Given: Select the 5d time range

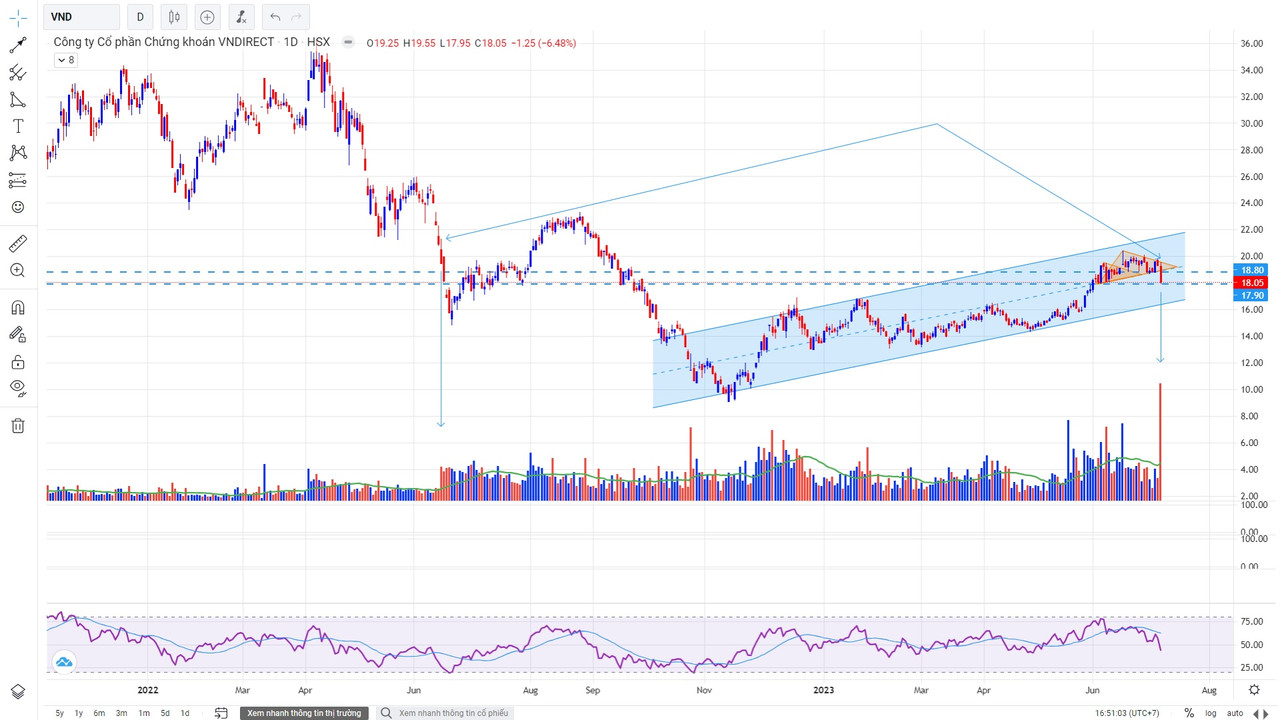Looking at the screenshot, I should 165,713.
